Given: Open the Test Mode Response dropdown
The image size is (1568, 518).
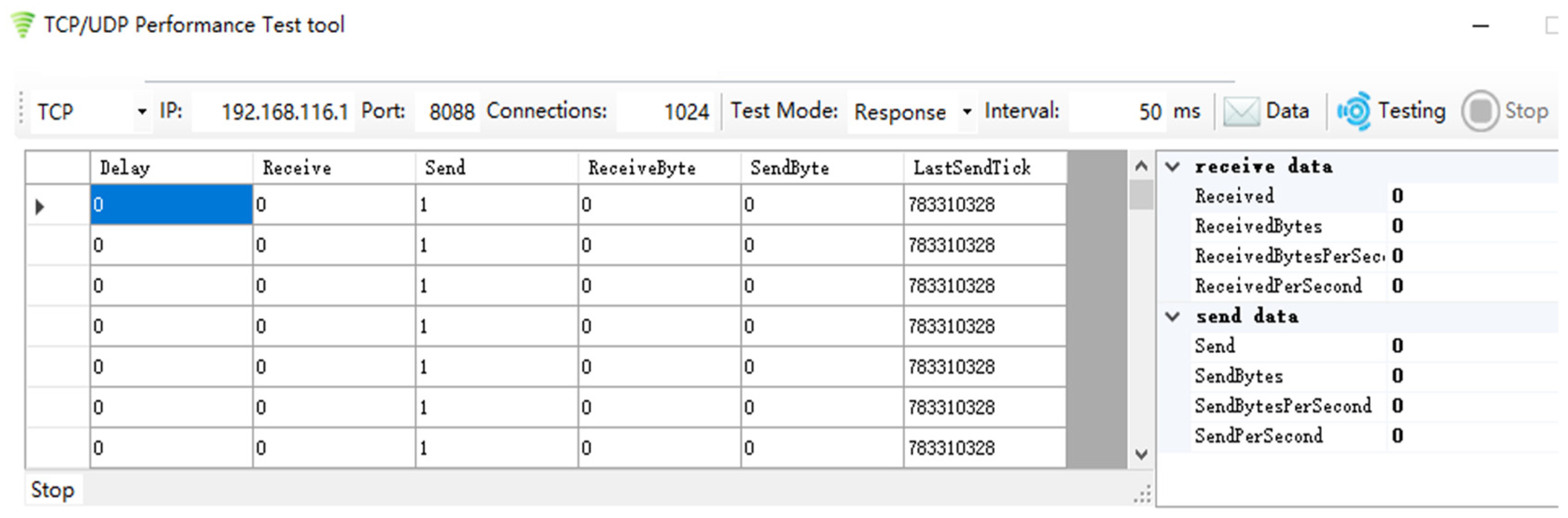Looking at the screenshot, I should pyautogui.click(x=966, y=112).
